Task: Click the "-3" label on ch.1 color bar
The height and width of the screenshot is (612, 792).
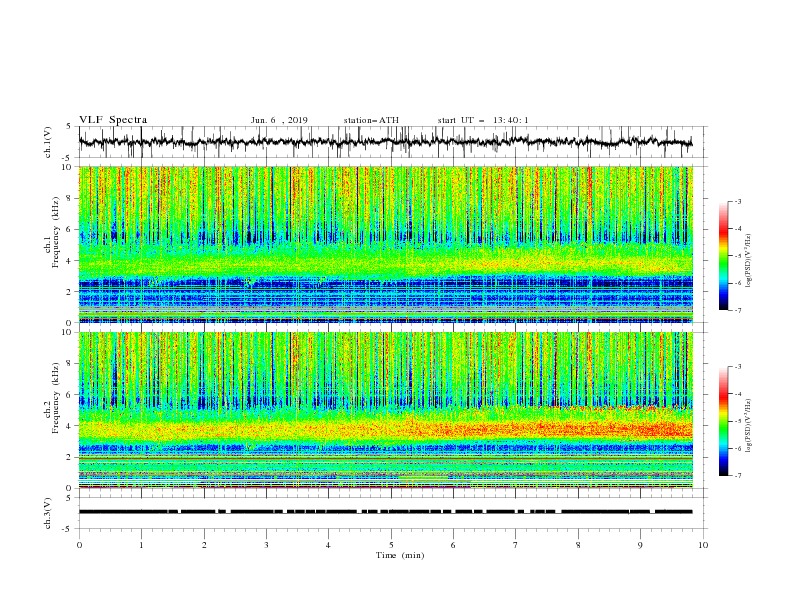Action: tap(738, 201)
